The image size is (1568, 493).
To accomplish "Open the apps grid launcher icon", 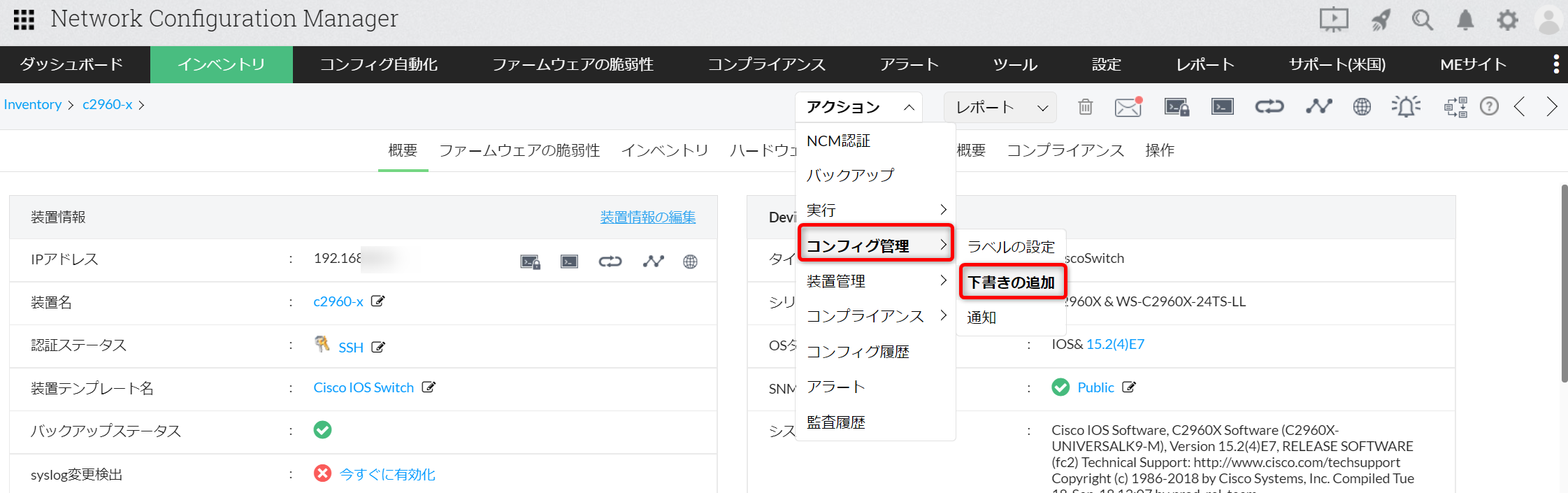I will tap(24, 20).
